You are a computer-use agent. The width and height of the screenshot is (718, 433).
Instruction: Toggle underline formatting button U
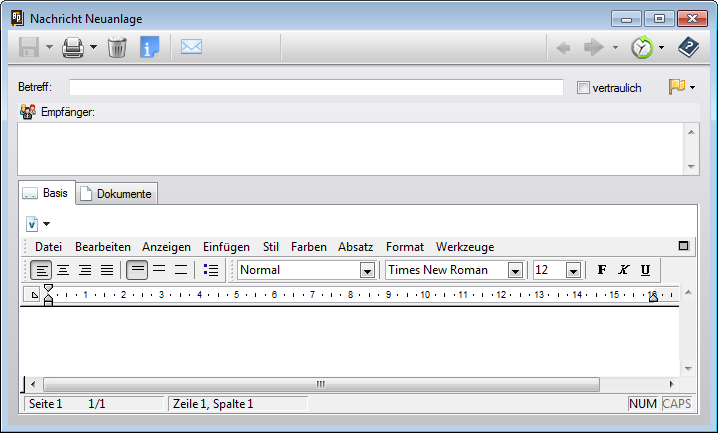click(x=645, y=270)
